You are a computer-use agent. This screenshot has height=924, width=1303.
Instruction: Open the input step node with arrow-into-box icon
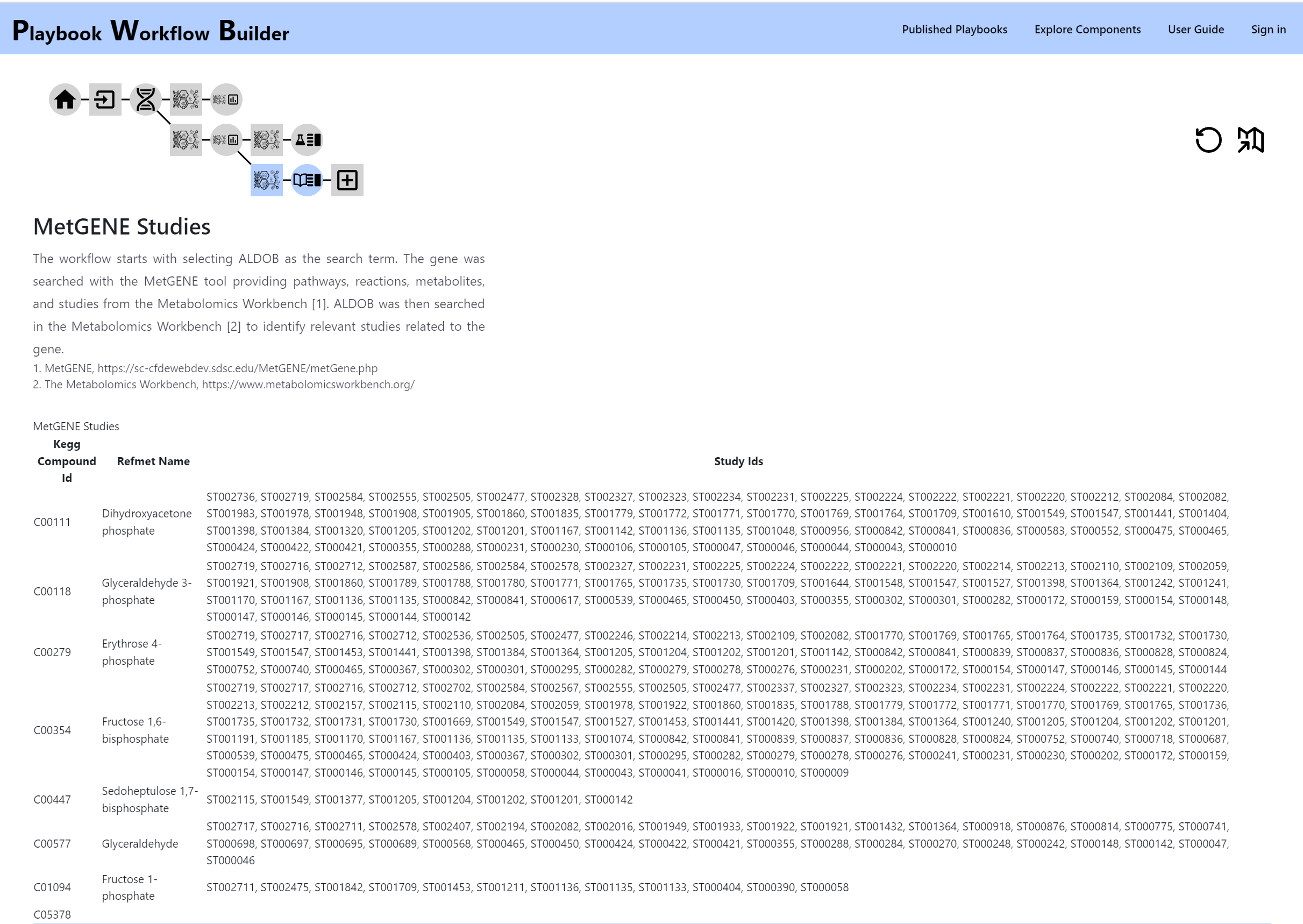(105, 99)
